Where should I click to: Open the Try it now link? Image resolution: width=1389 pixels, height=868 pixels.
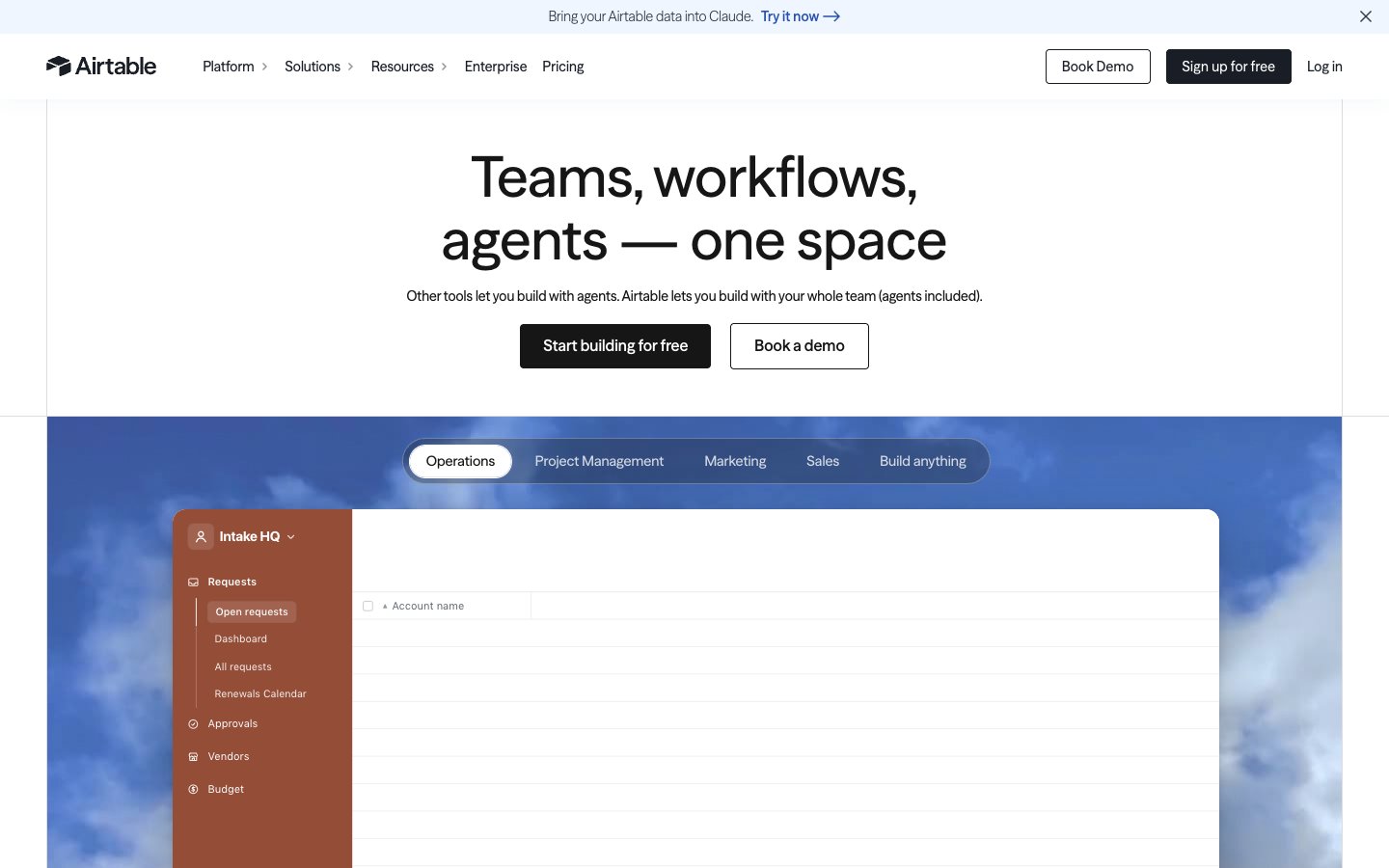click(800, 16)
